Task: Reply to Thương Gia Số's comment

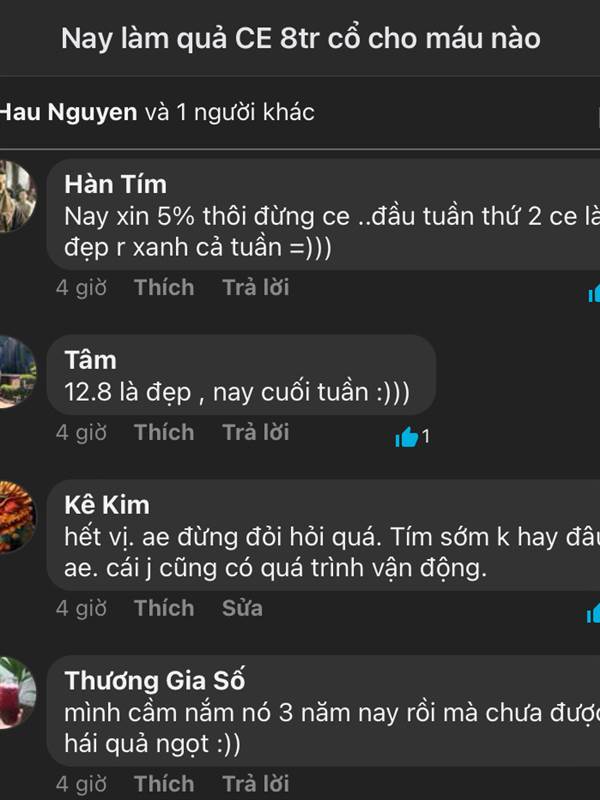Action: coord(256,784)
